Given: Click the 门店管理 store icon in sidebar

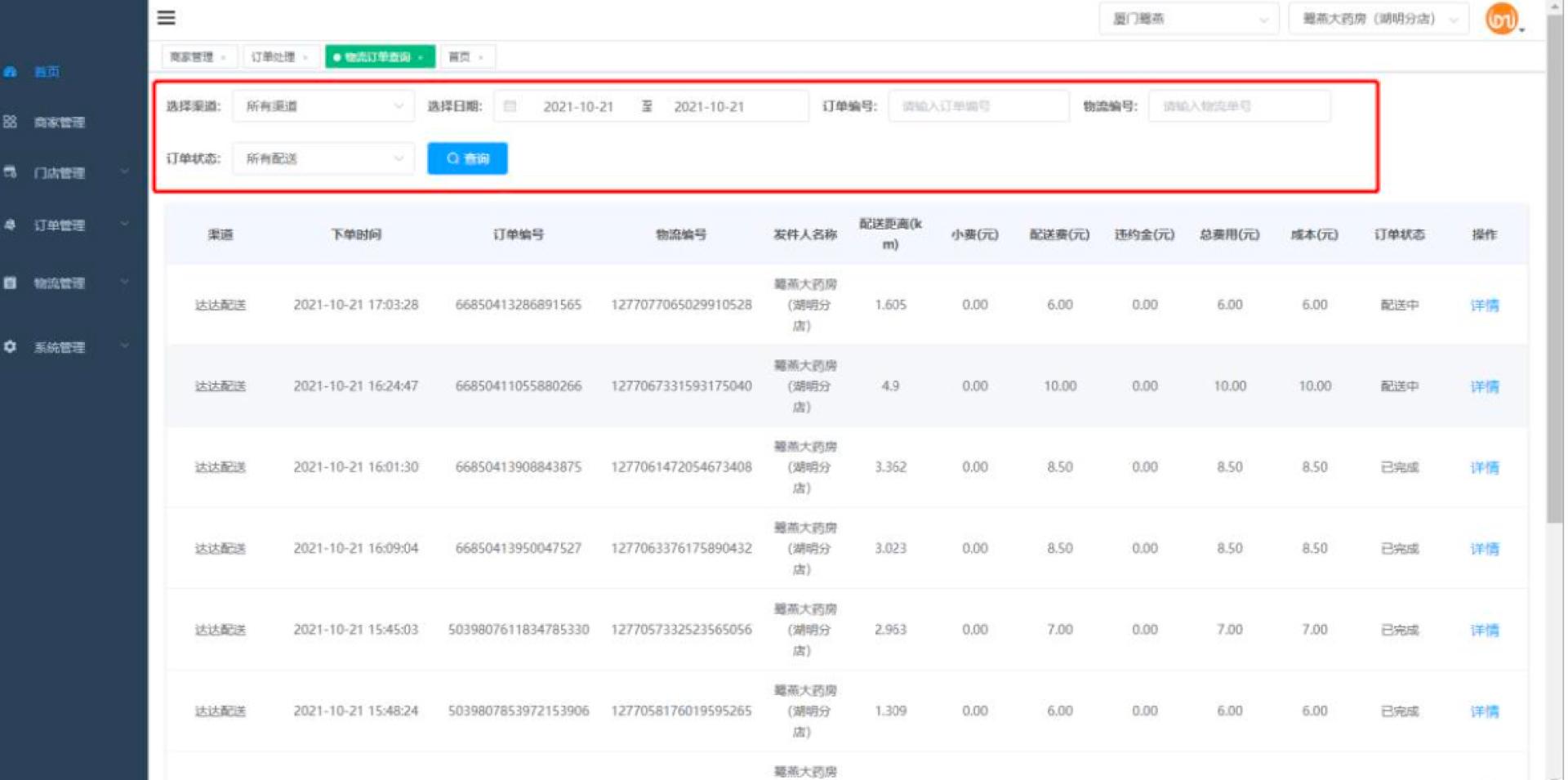Looking at the screenshot, I should click(x=11, y=172).
